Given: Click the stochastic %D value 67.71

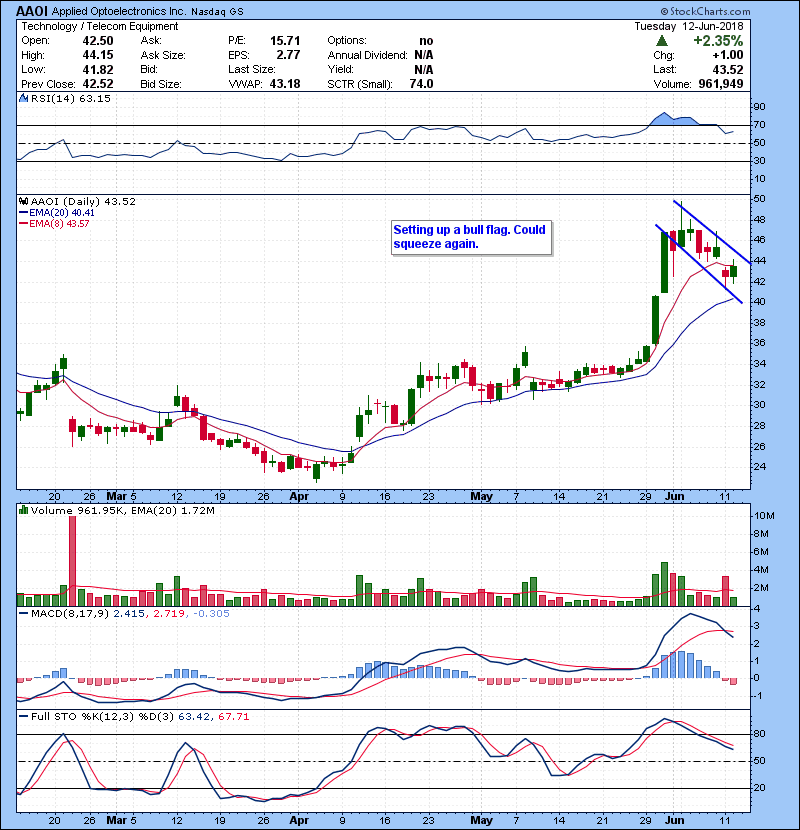Looking at the screenshot, I should coord(233,717).
